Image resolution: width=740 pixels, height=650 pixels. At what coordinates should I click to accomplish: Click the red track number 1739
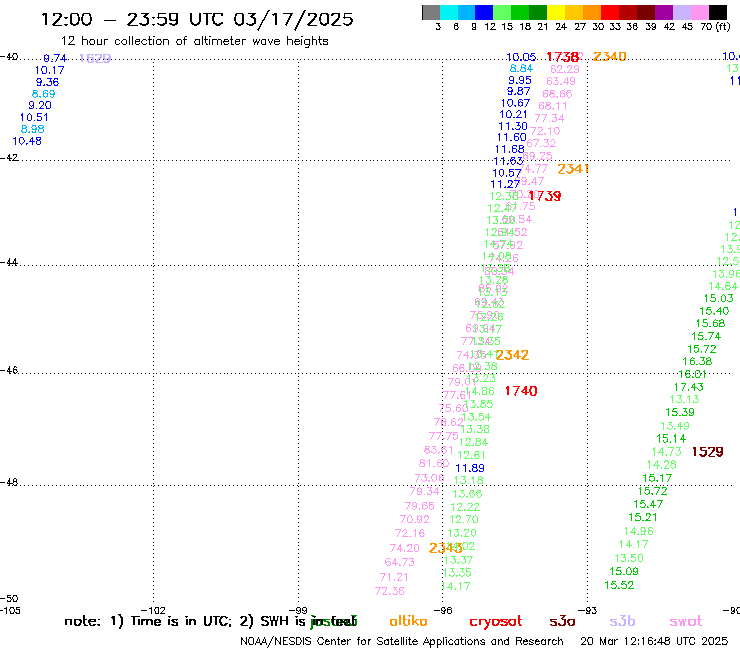[545, 196]
